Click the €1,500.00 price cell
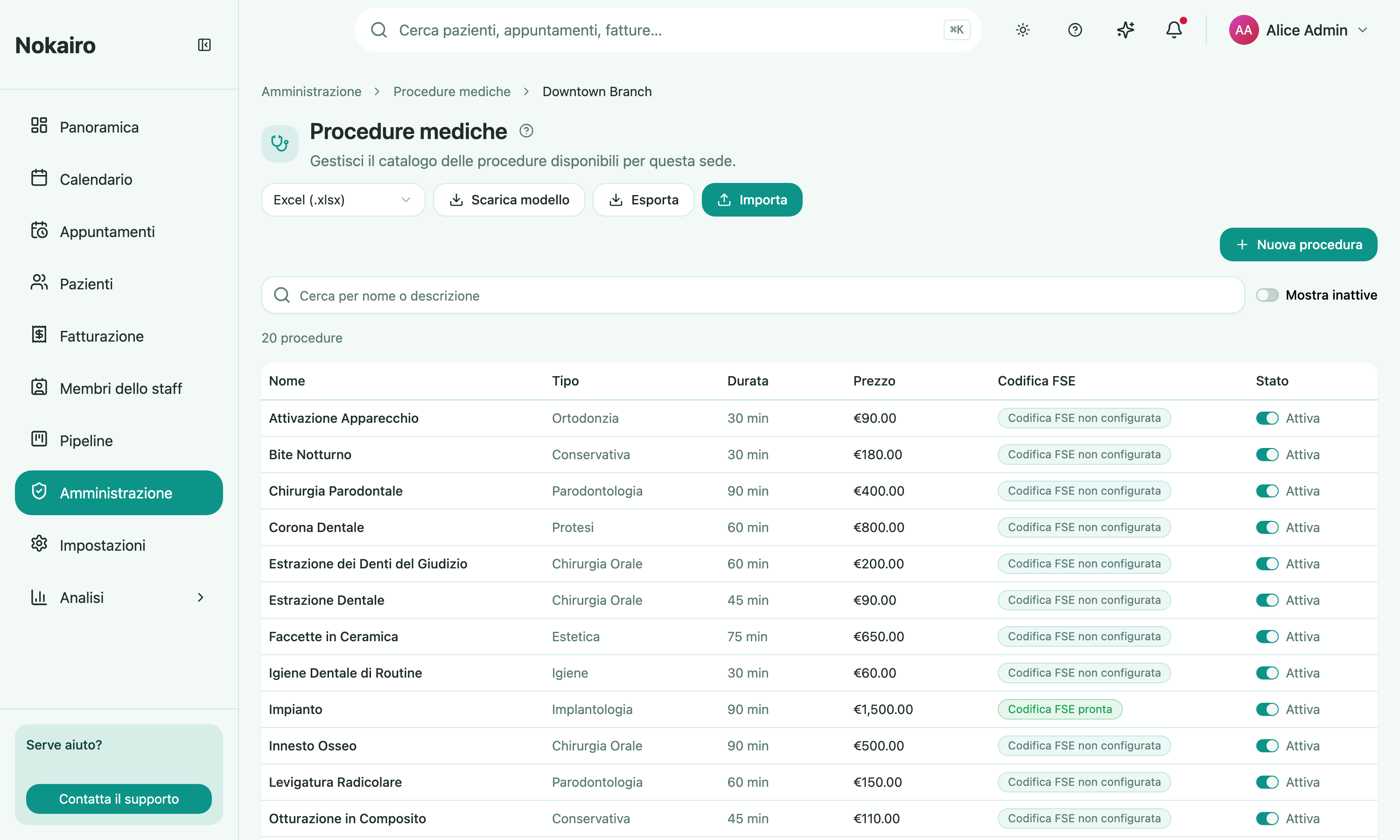The image size is (1400, 840). click(x=883, y=709)
